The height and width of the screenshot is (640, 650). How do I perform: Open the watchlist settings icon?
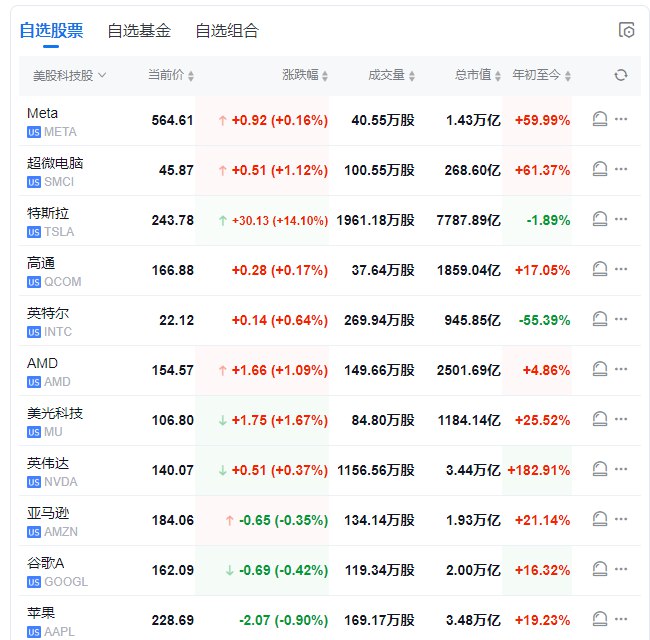coord(626,30)
